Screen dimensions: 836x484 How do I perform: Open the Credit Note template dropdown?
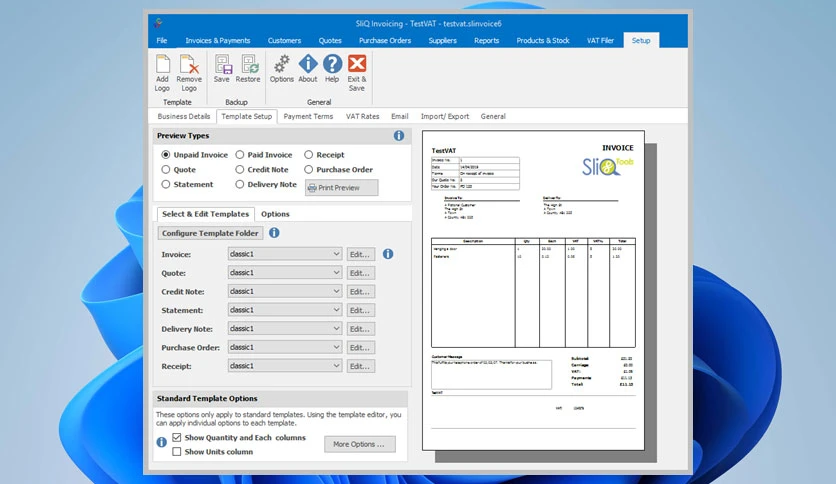285,292
